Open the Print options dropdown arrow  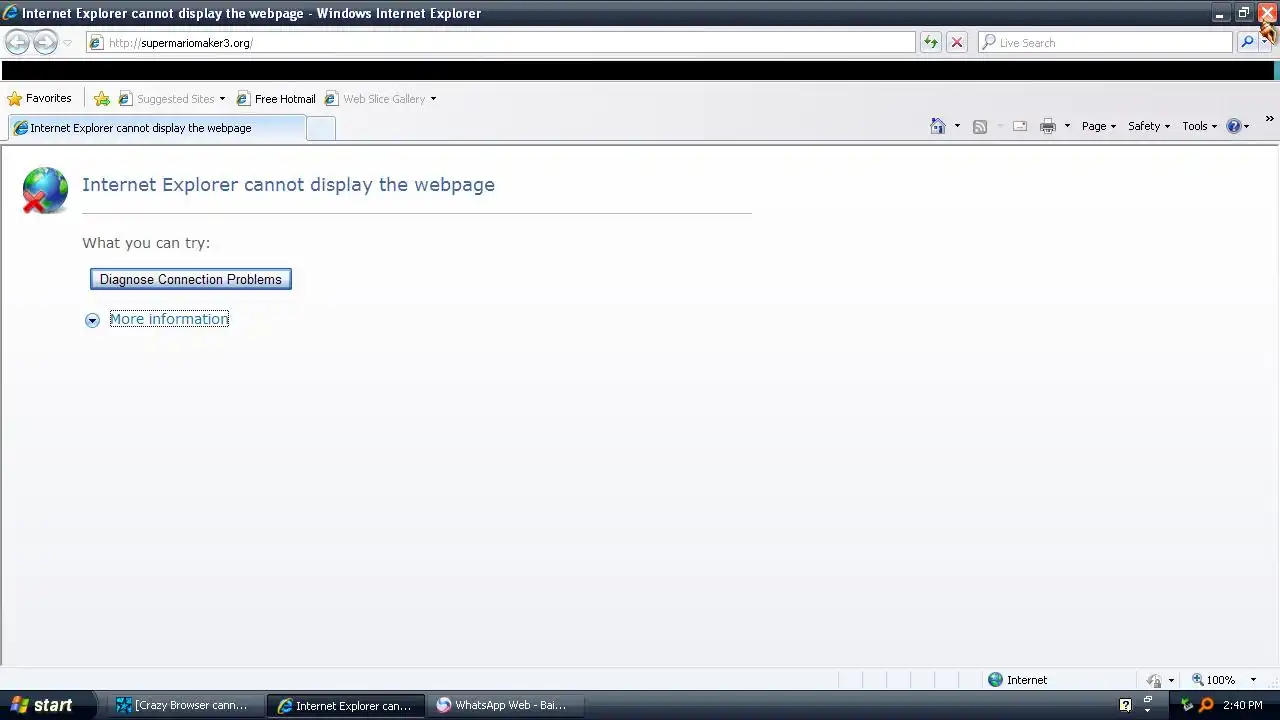coord(1067,126)
